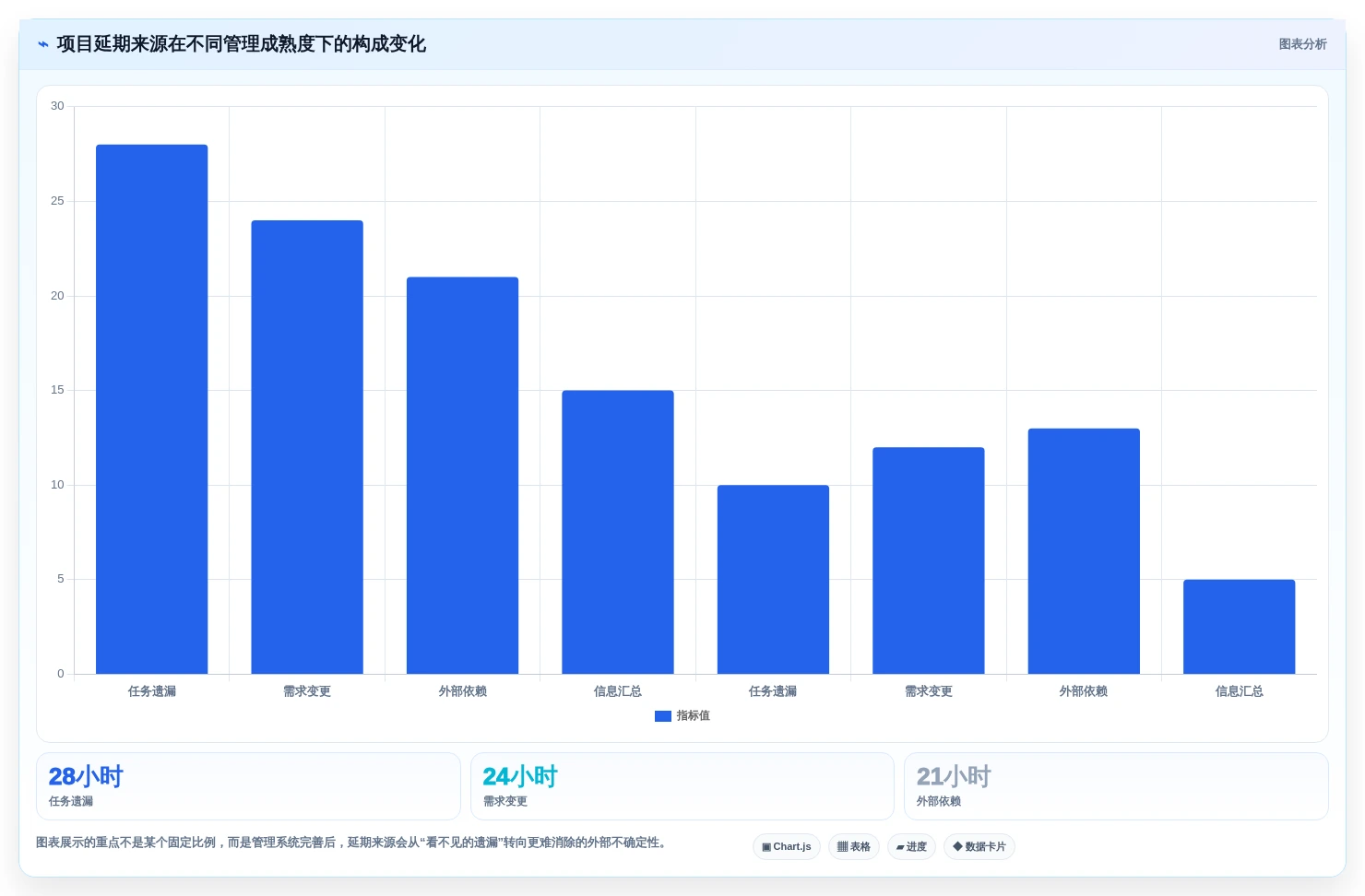This screenshot has width=1365, height=896.
Task: Click the second 需求变更 bar at 12
Action: click(x=929, y=560)
